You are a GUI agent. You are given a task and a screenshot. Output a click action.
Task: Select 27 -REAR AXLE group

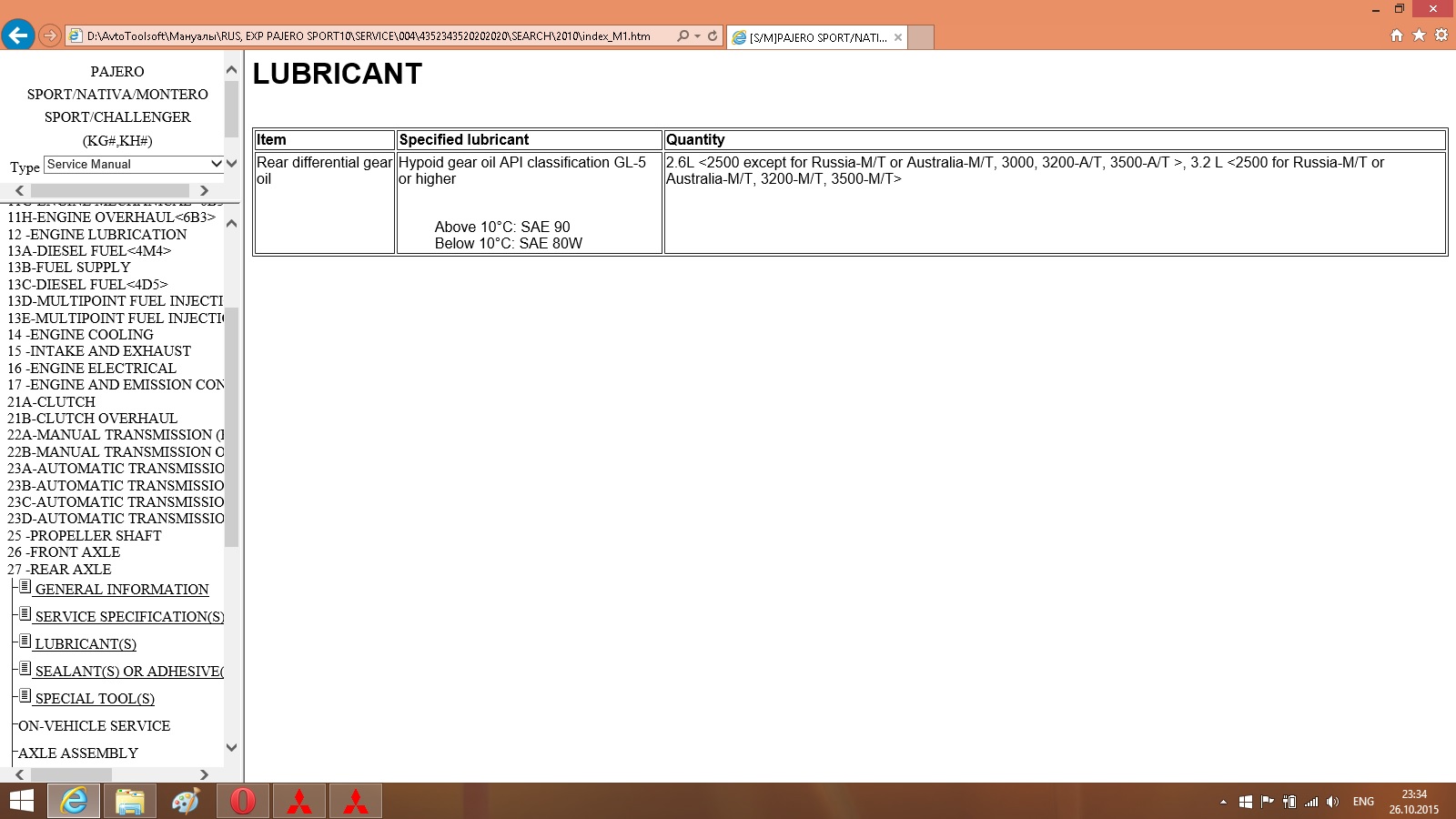59,570
